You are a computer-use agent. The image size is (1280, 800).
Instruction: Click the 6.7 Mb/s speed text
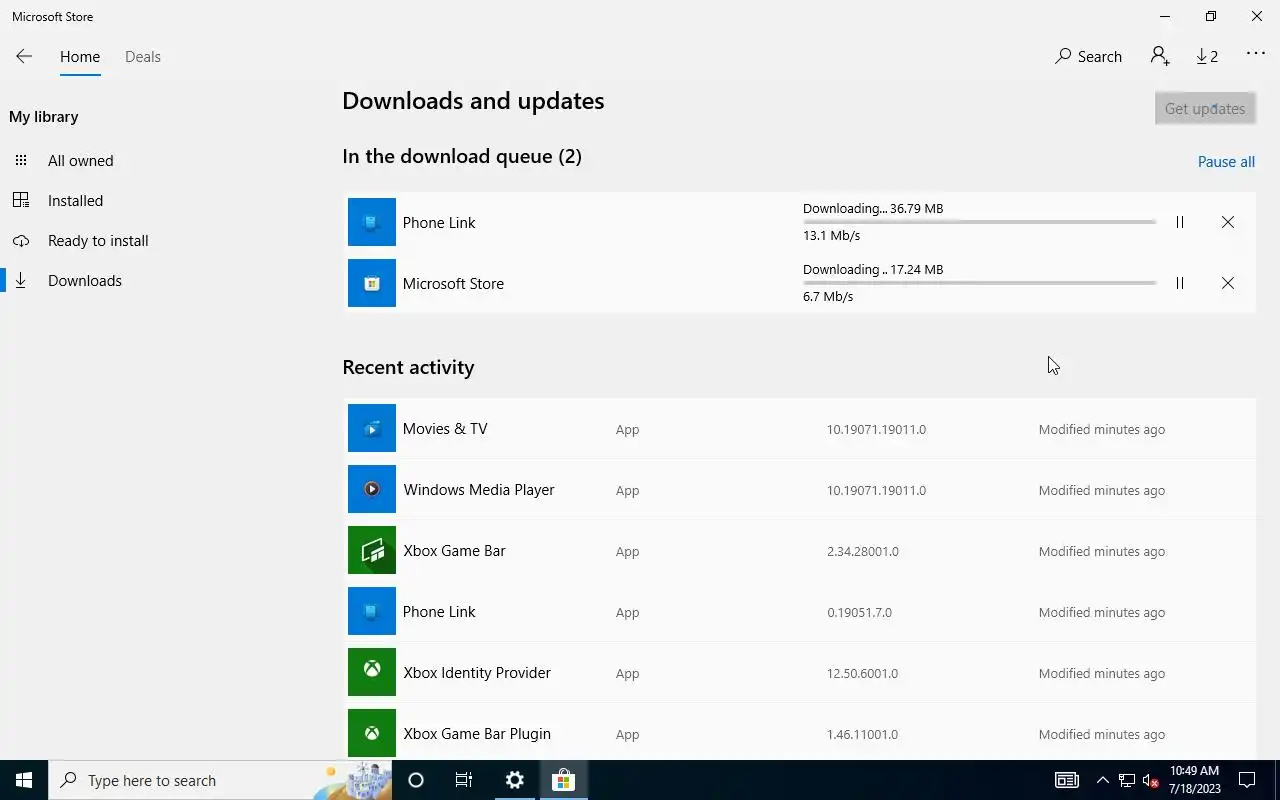point(827,296)
